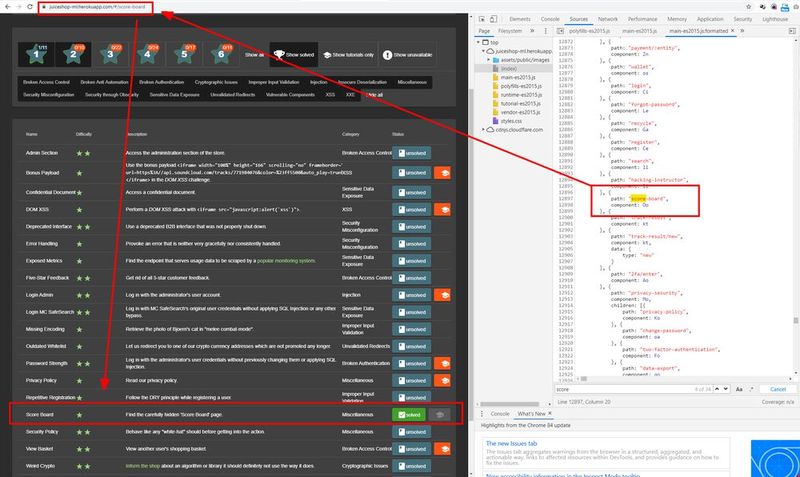Filter by Sensitive Data Exposure category
The width and height of the screenshot is (800, 477).
click(x=174, y=94)
